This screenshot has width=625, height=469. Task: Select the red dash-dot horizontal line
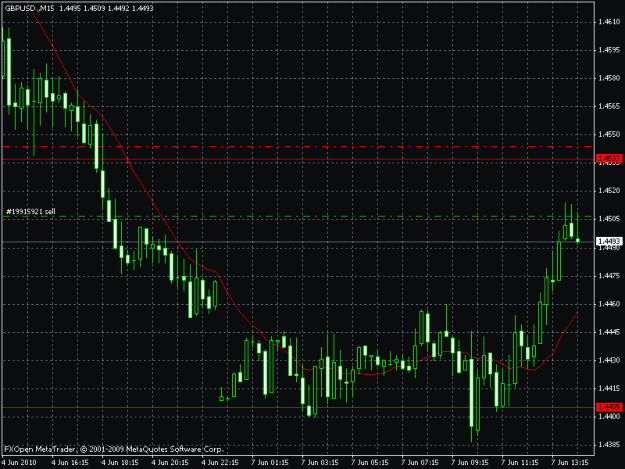pos(298,147)
